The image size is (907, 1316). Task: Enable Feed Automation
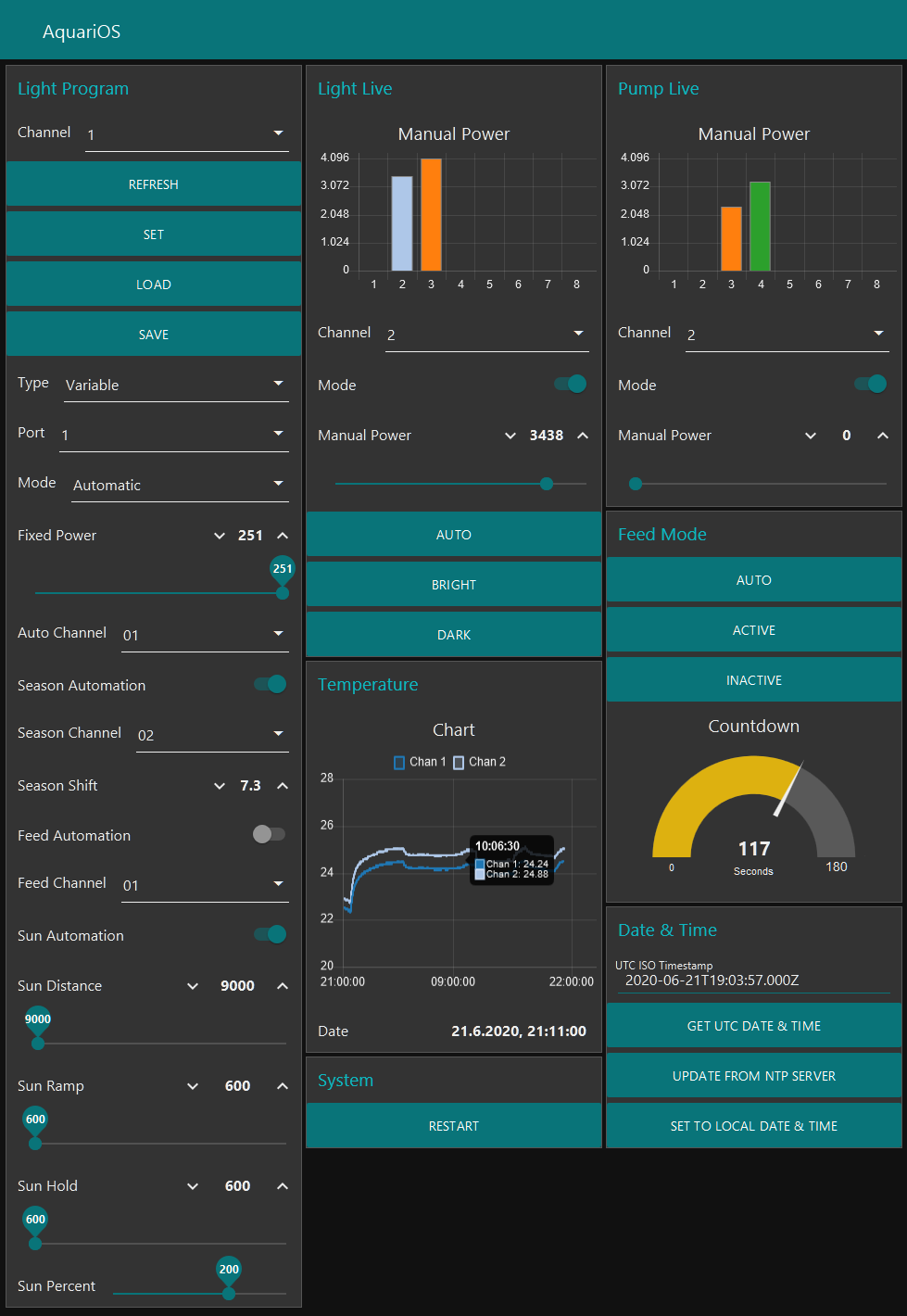point(269,834)
